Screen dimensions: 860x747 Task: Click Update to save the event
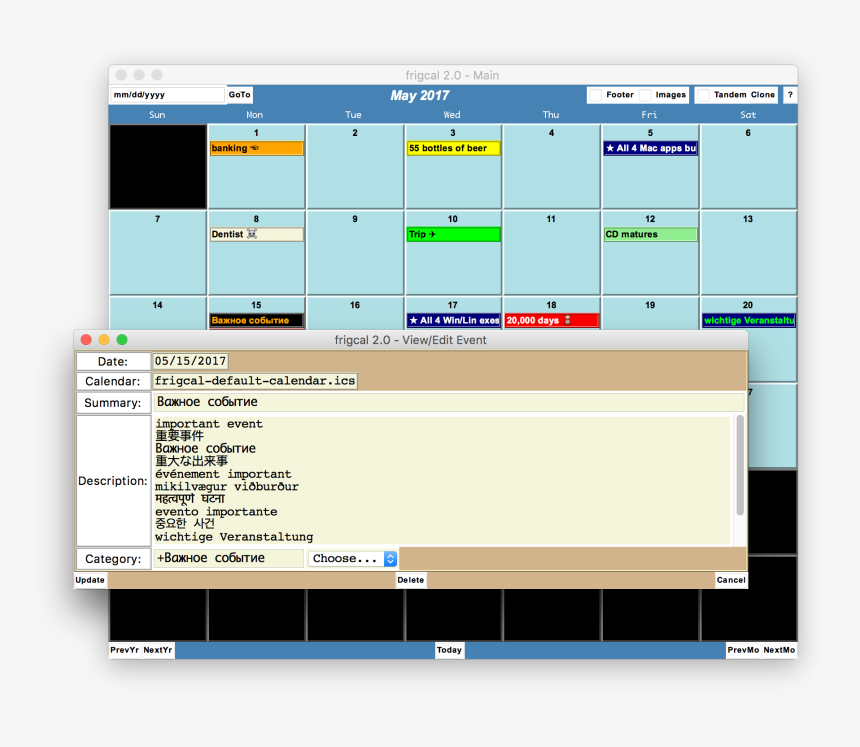click(x=90, y=580)
